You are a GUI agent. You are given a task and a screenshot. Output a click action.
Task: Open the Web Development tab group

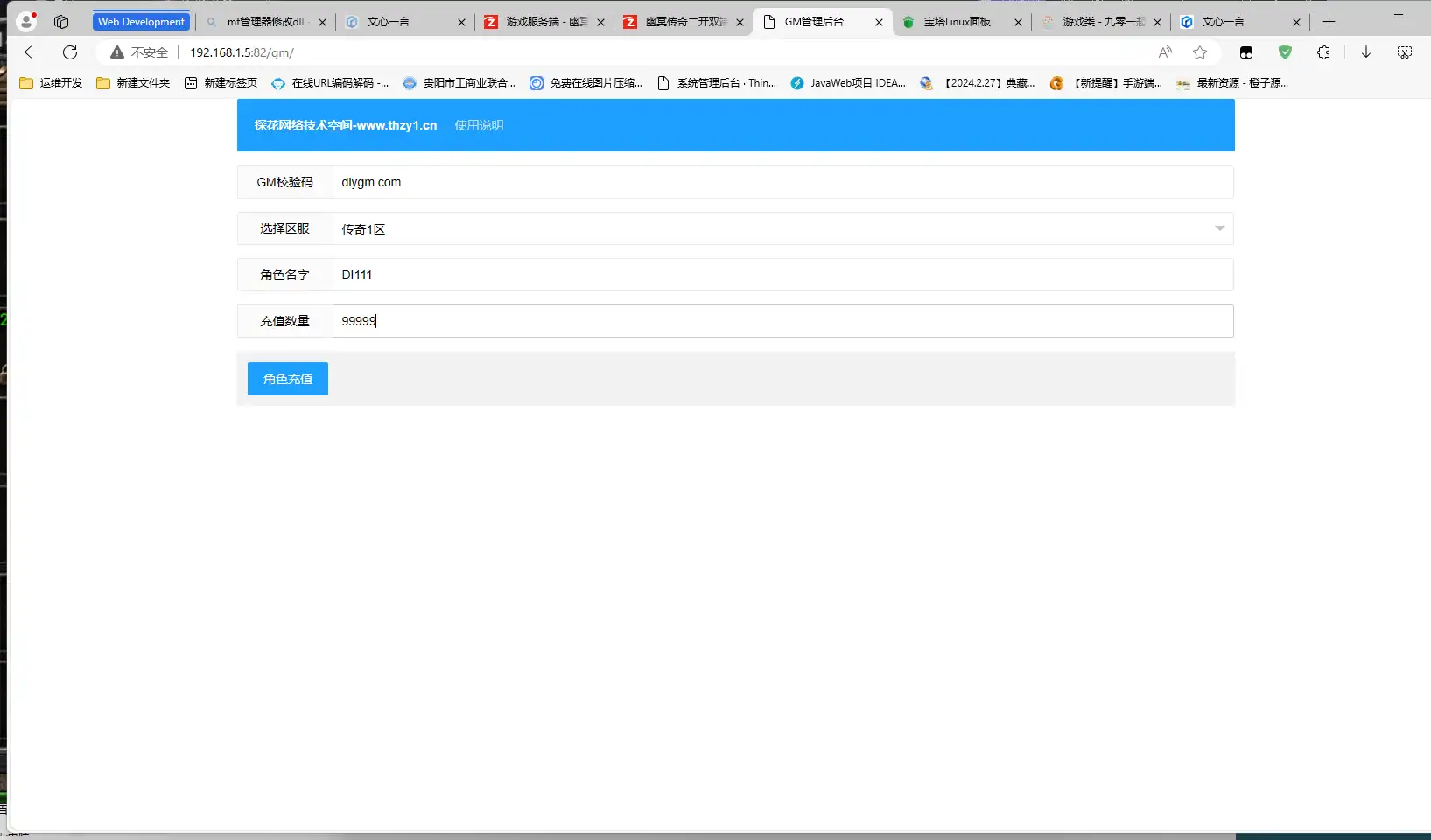tap(141, 22)
